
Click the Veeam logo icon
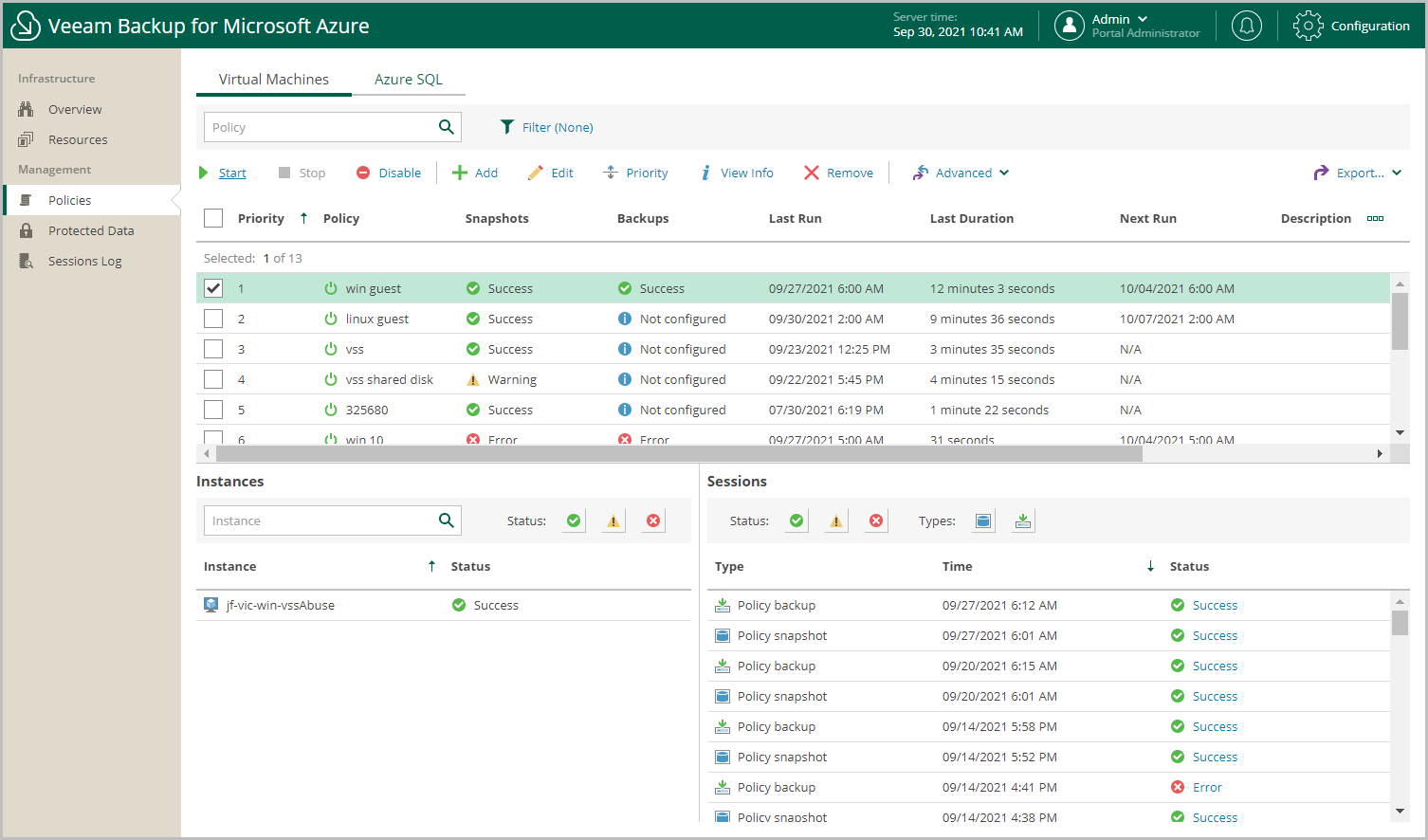[x=25, y=26]
